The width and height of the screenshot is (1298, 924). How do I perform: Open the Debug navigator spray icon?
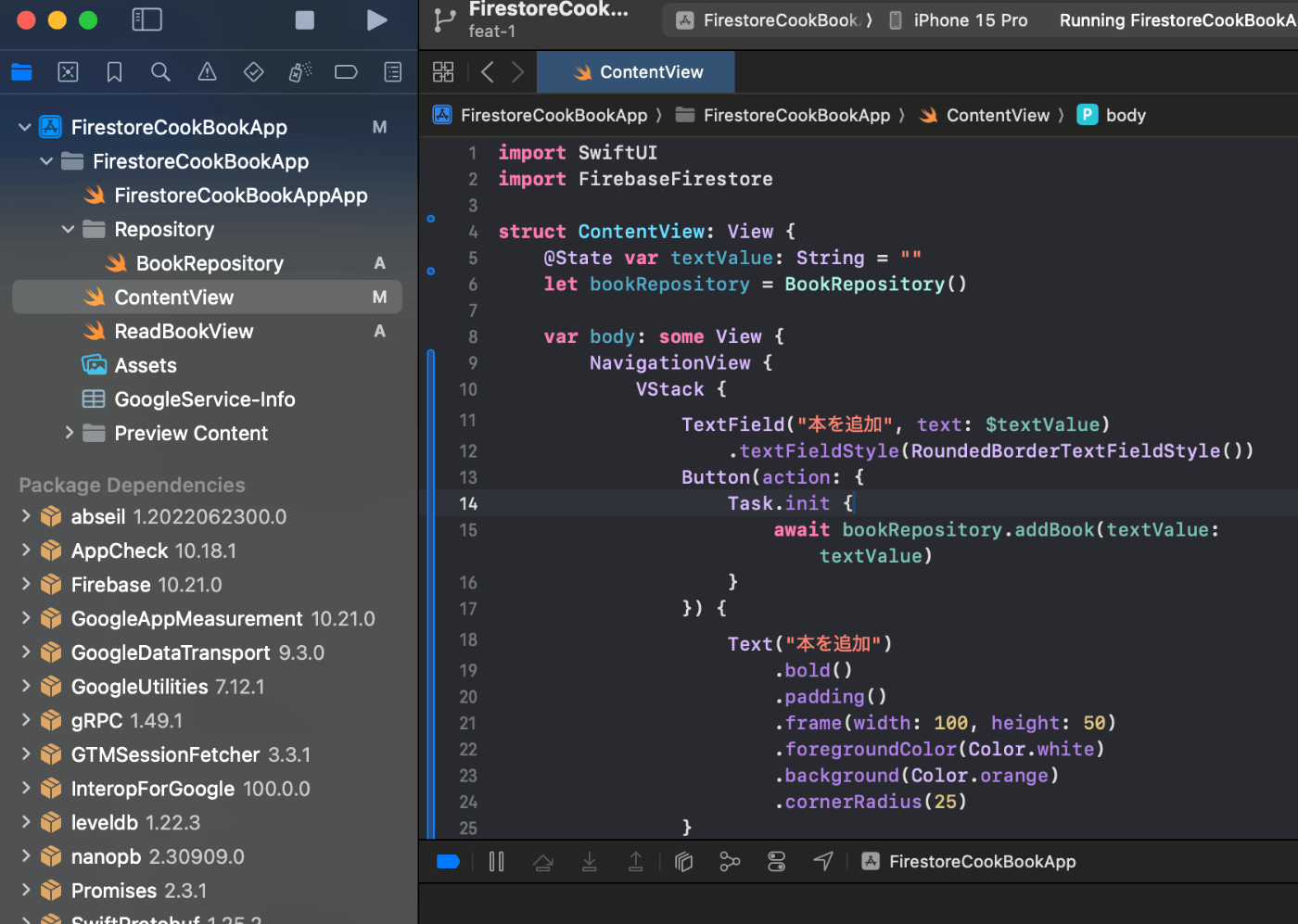[x=299, y=72]
